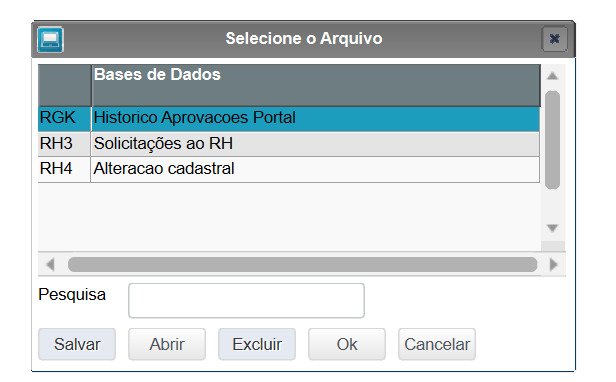The width and height of the screenshot is (616, 382).
Task: Select the Solicitações ao RH row
Action: (289, 144)
